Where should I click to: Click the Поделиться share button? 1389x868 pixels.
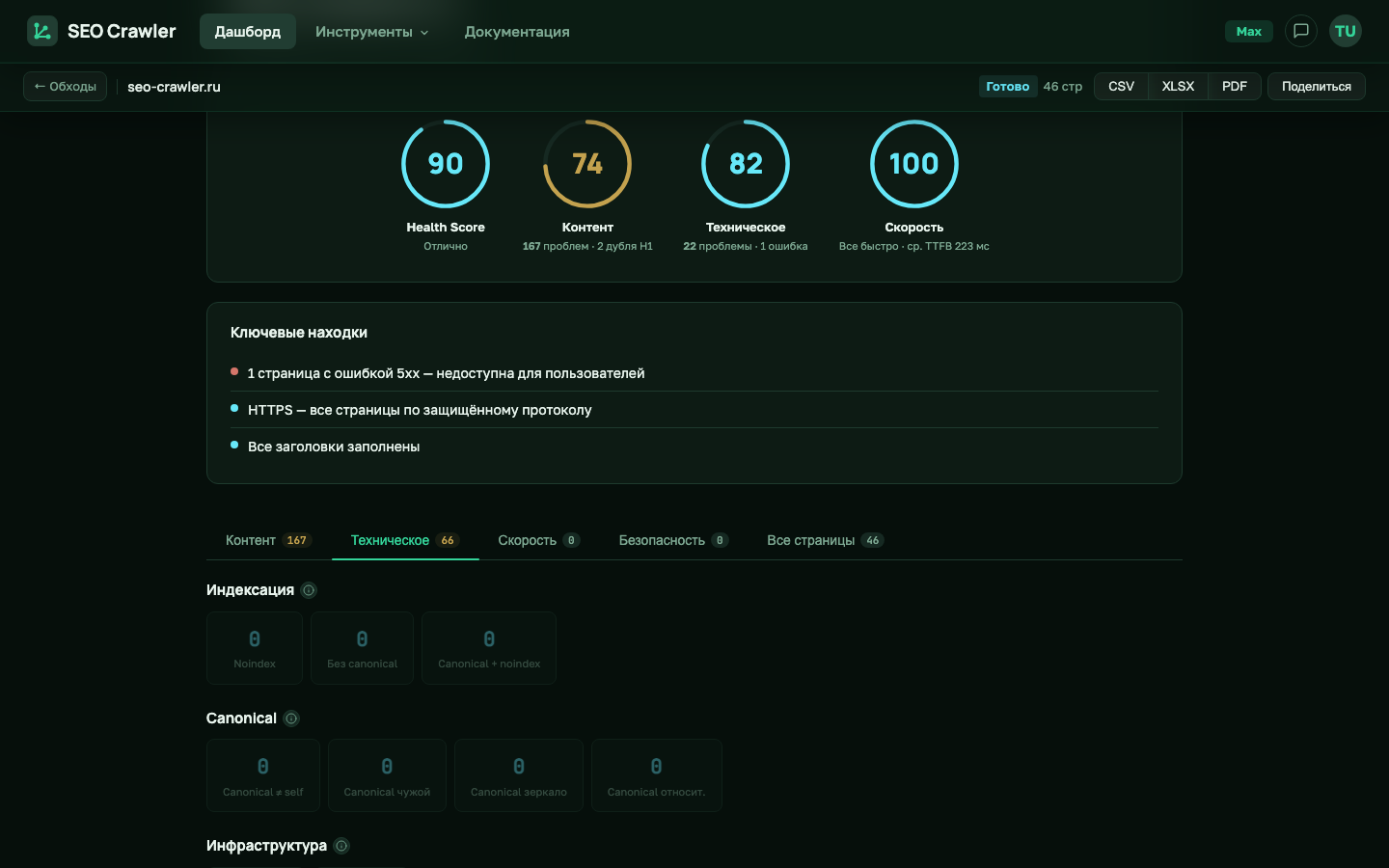(1316, 87)
